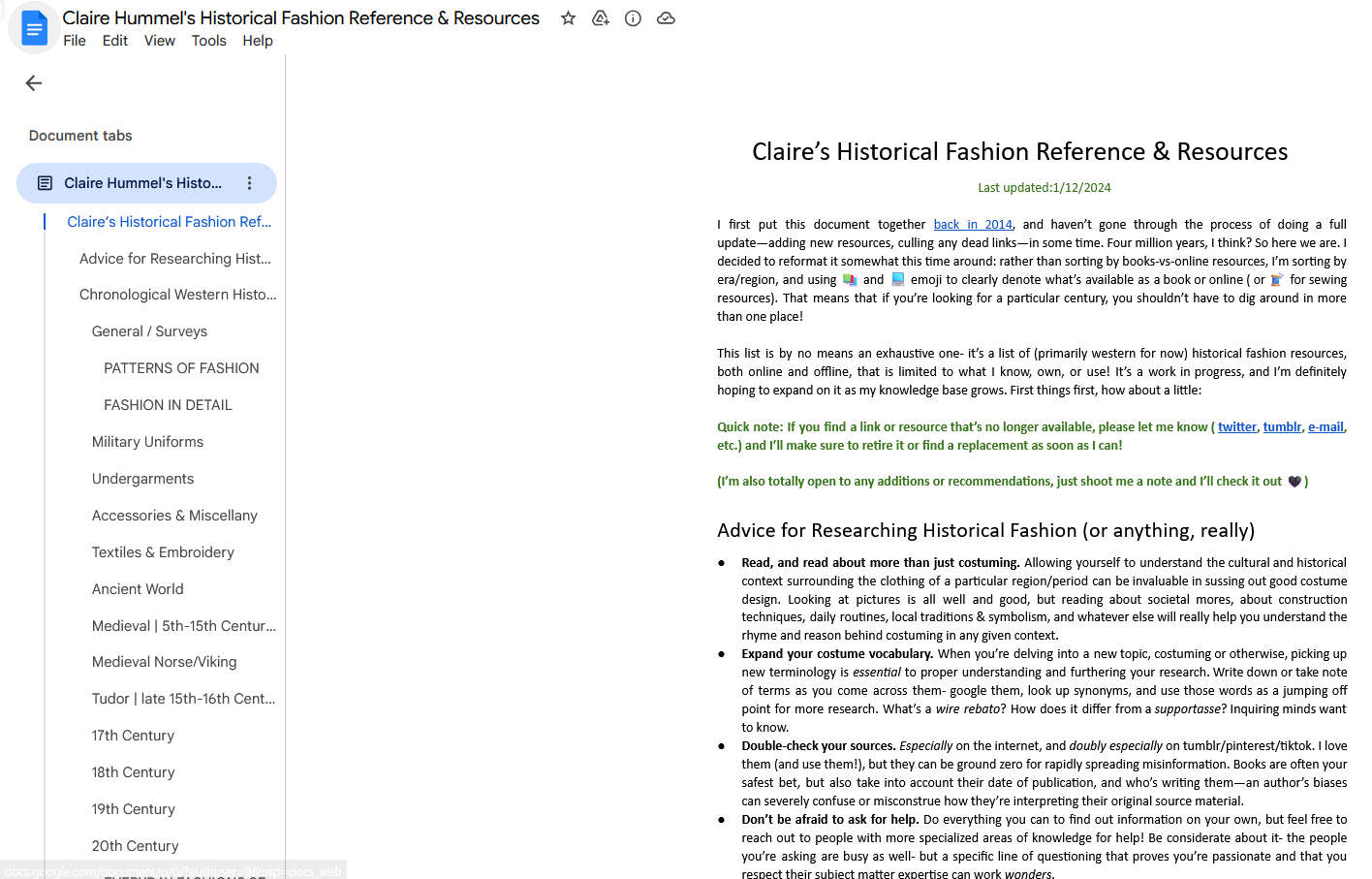Open the twitter contact link

point(1237,426)
